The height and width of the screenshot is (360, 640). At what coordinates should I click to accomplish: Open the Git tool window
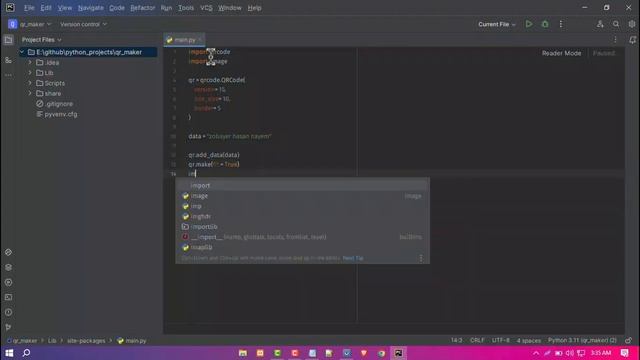8,327
